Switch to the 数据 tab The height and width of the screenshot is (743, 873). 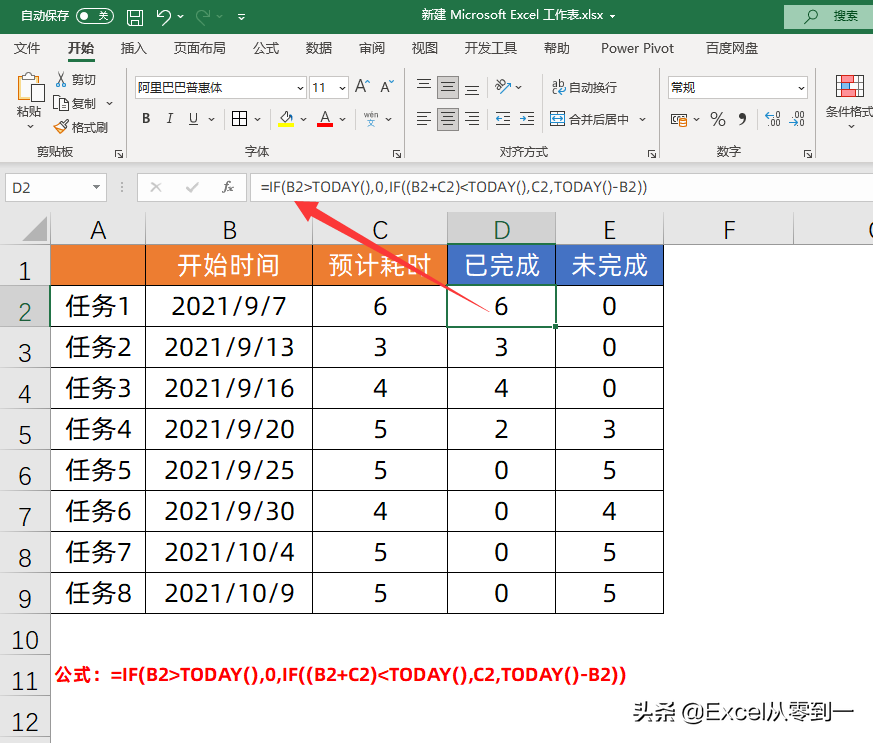point(318,48)
